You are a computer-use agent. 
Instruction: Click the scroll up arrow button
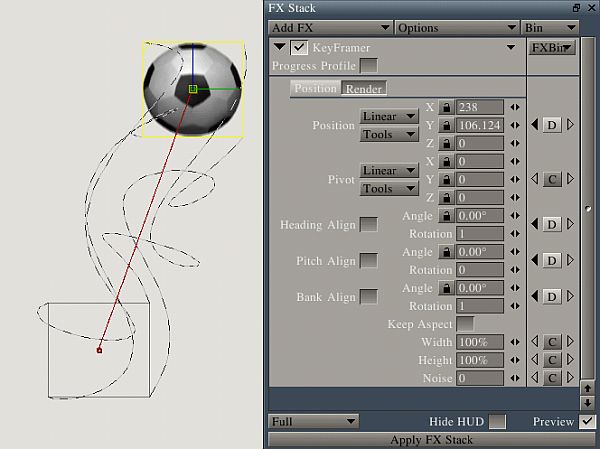point(587,389)
